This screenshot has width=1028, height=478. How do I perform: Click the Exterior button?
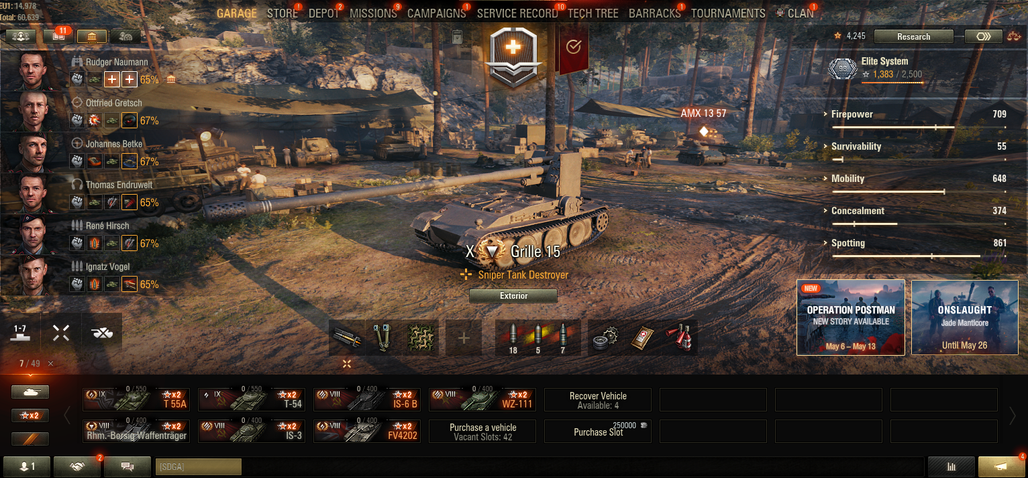tap(513, 296)
